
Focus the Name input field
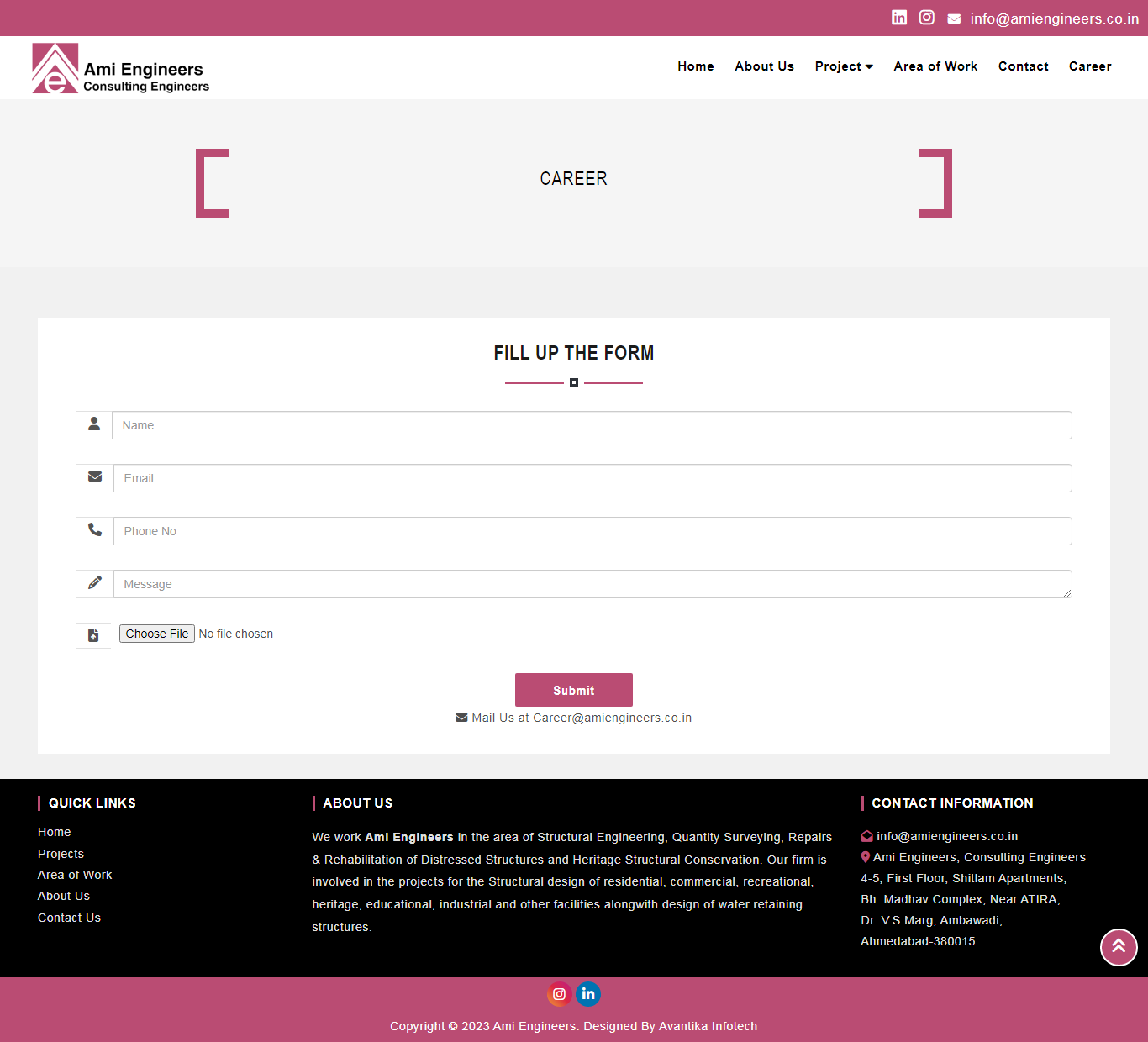pos(592,425)
